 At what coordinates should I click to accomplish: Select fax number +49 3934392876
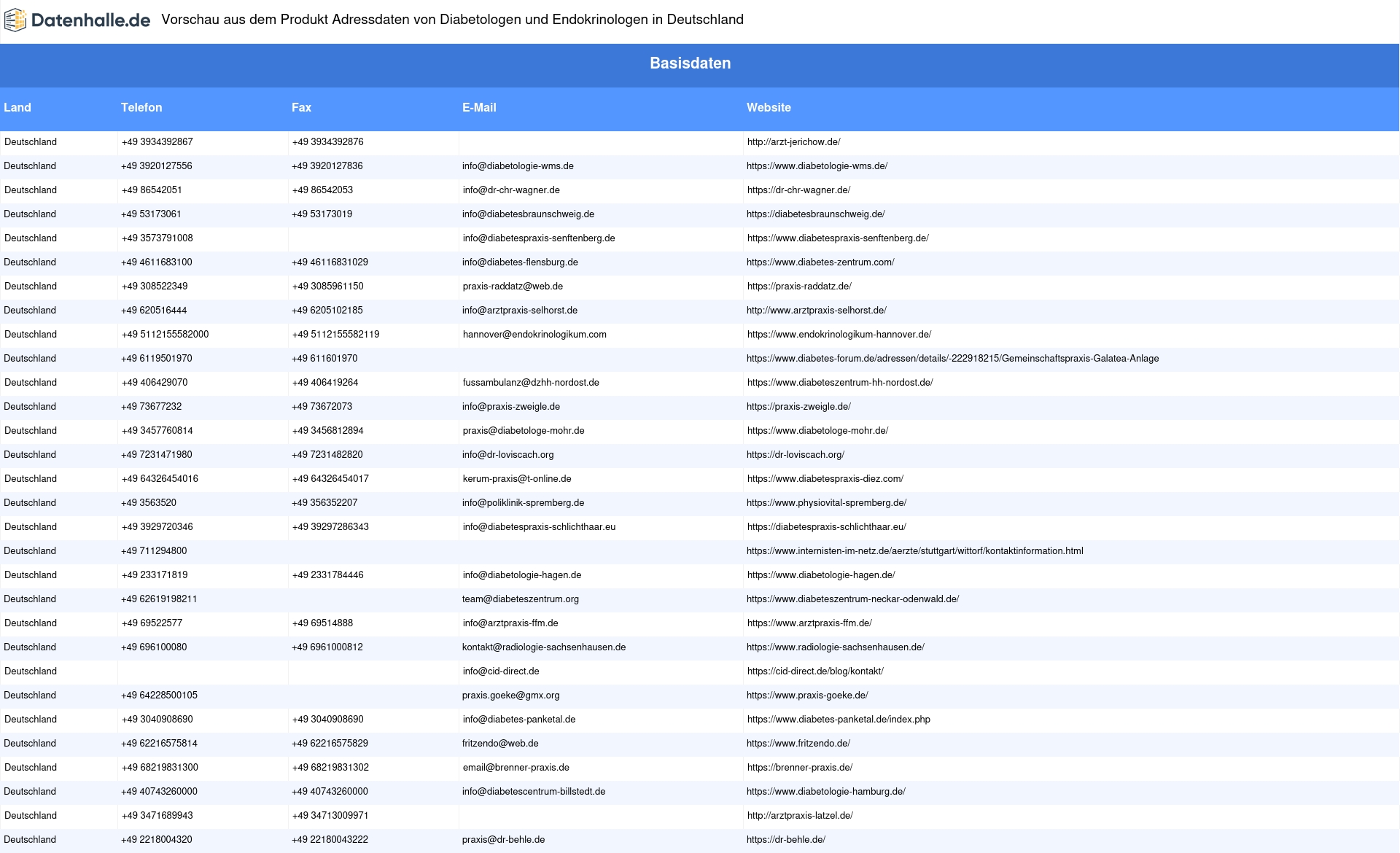pyautogui.click(x=328, y=142)
